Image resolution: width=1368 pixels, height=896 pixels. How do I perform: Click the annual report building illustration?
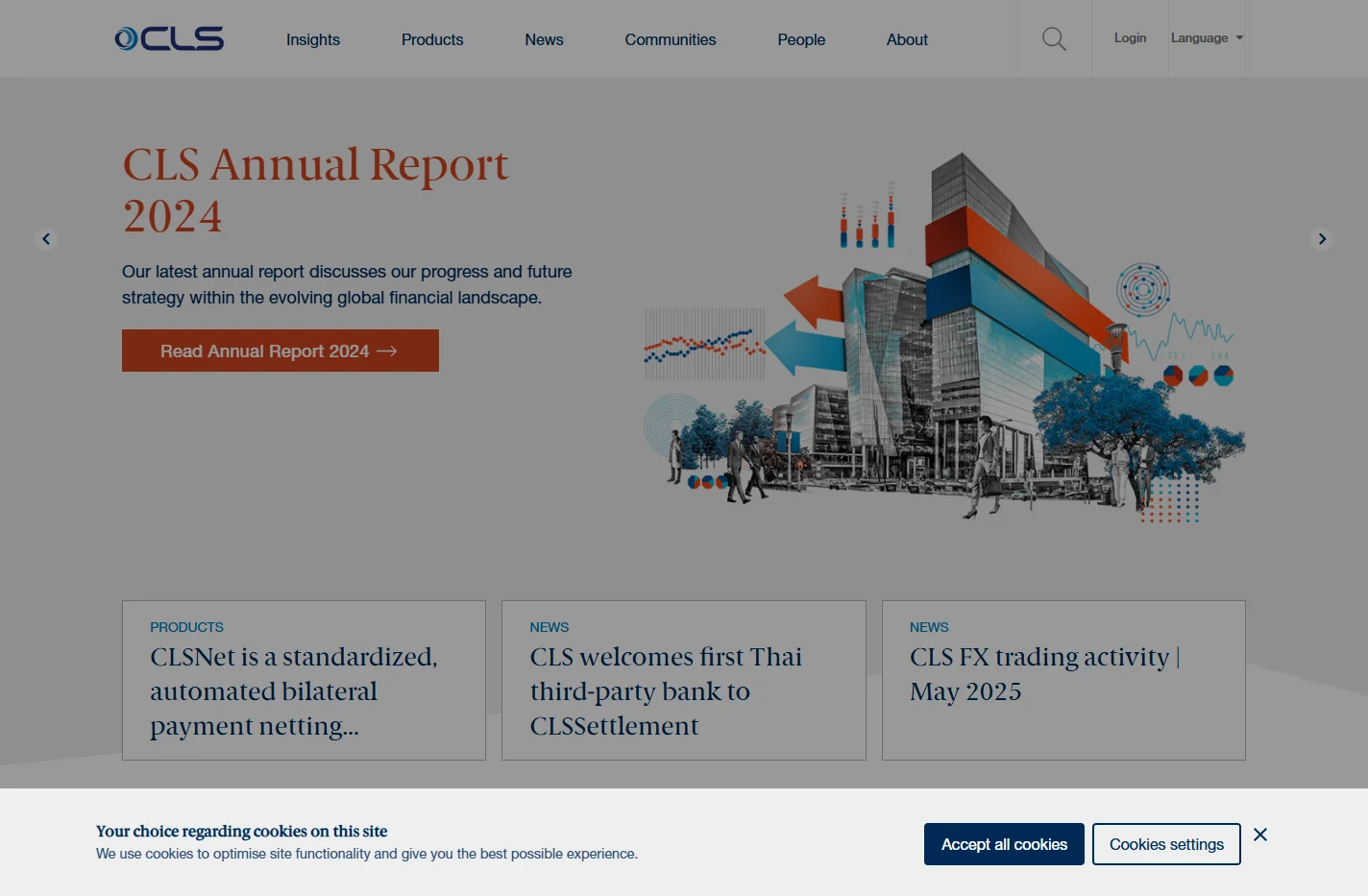point(944,336)
